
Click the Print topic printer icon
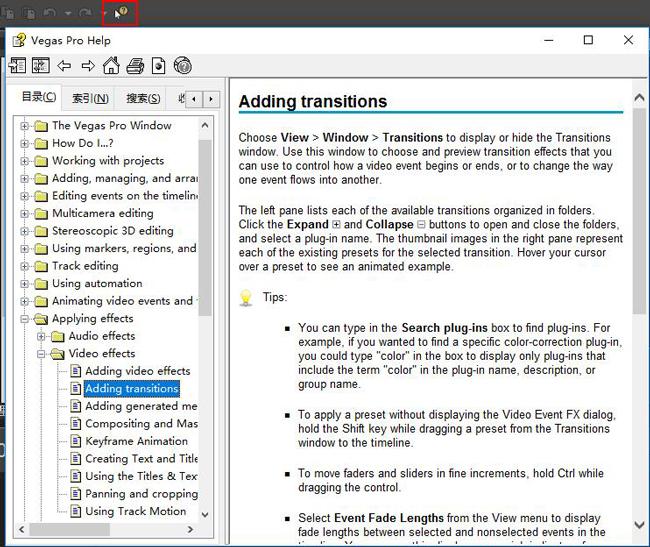click(x=135, y=66)
